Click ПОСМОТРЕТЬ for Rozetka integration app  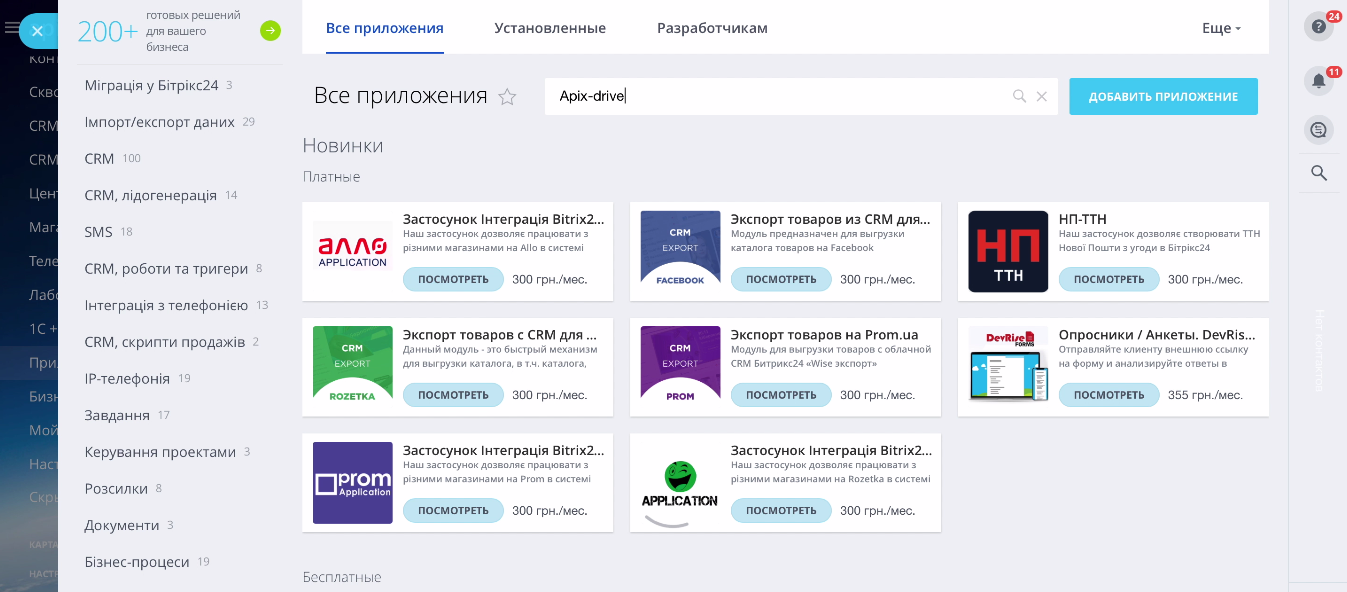pos(781,511)
